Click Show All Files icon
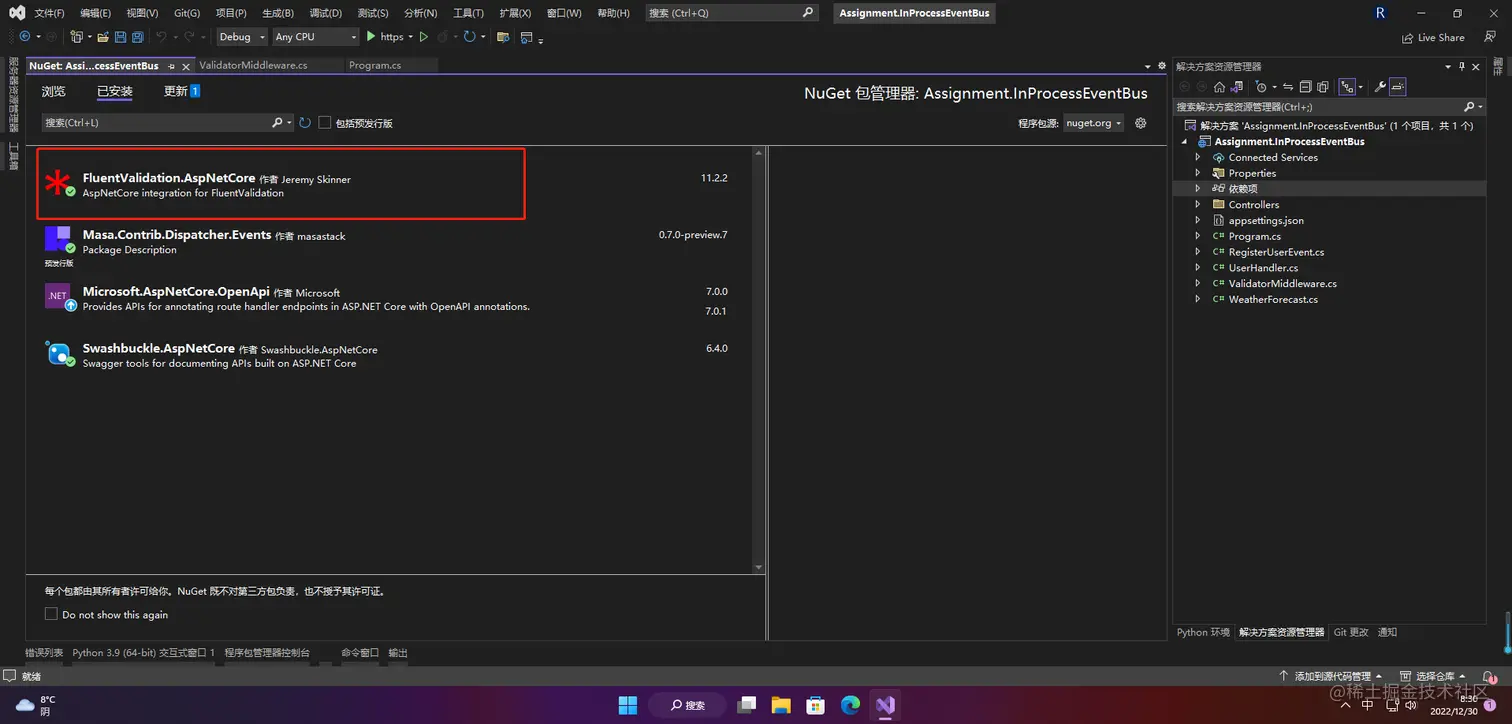This screenshot has height=724, width=1512. (x=1323, y=87)
